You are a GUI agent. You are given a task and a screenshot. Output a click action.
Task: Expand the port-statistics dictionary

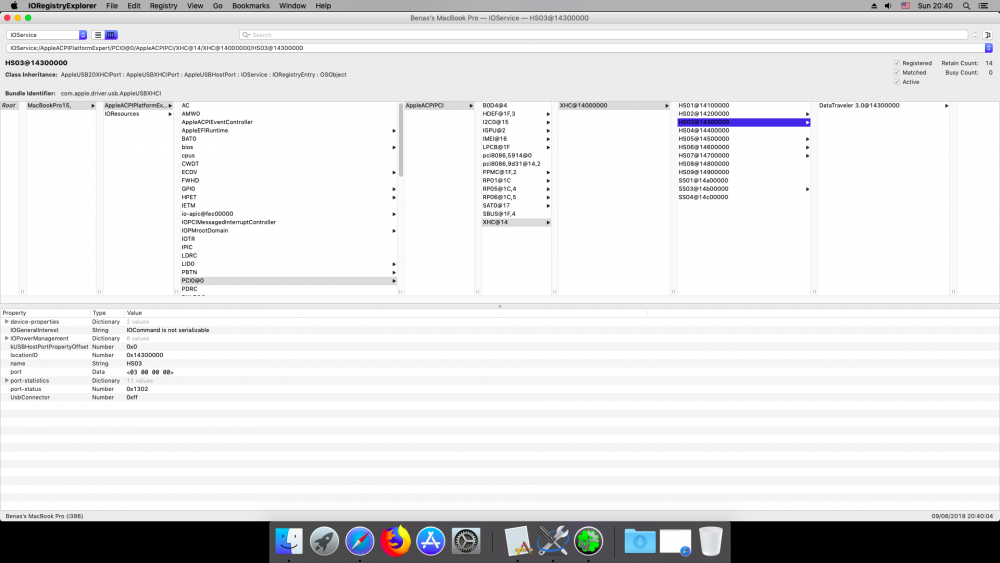point(7,381)
